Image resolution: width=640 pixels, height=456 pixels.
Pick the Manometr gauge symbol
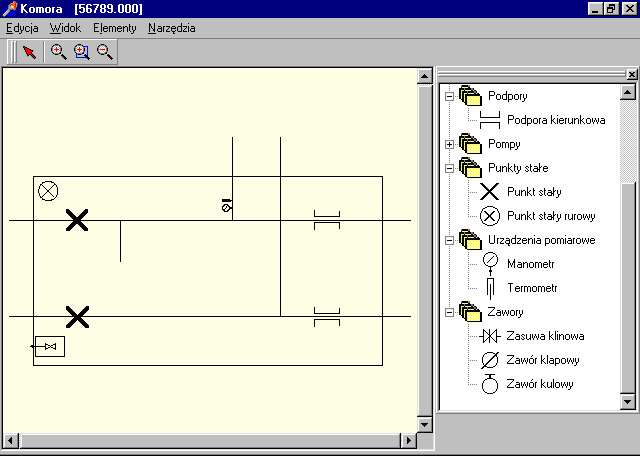point(490,264)
